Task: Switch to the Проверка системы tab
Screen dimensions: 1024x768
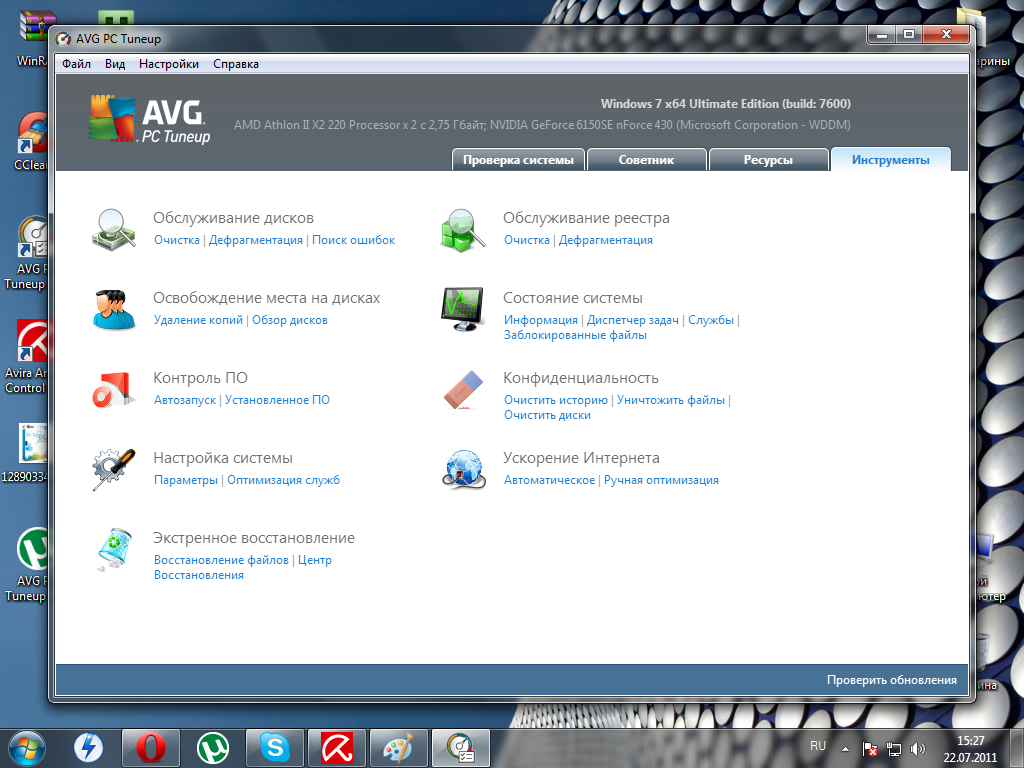Action: click(x=519, y=159)
